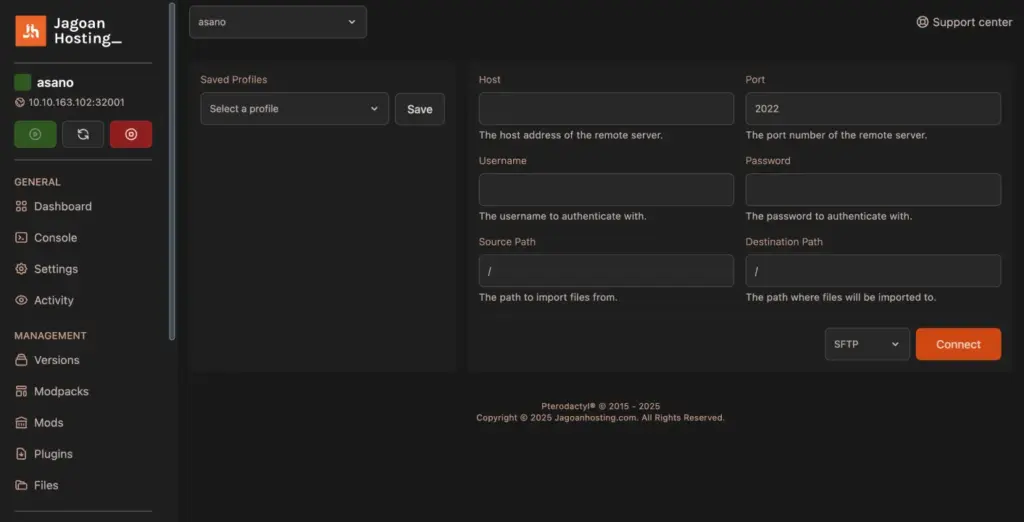This screenshot has width=1024, height=522.
Task: Click the Mods icon in sidebar
Action: click(x=21, y=423)
